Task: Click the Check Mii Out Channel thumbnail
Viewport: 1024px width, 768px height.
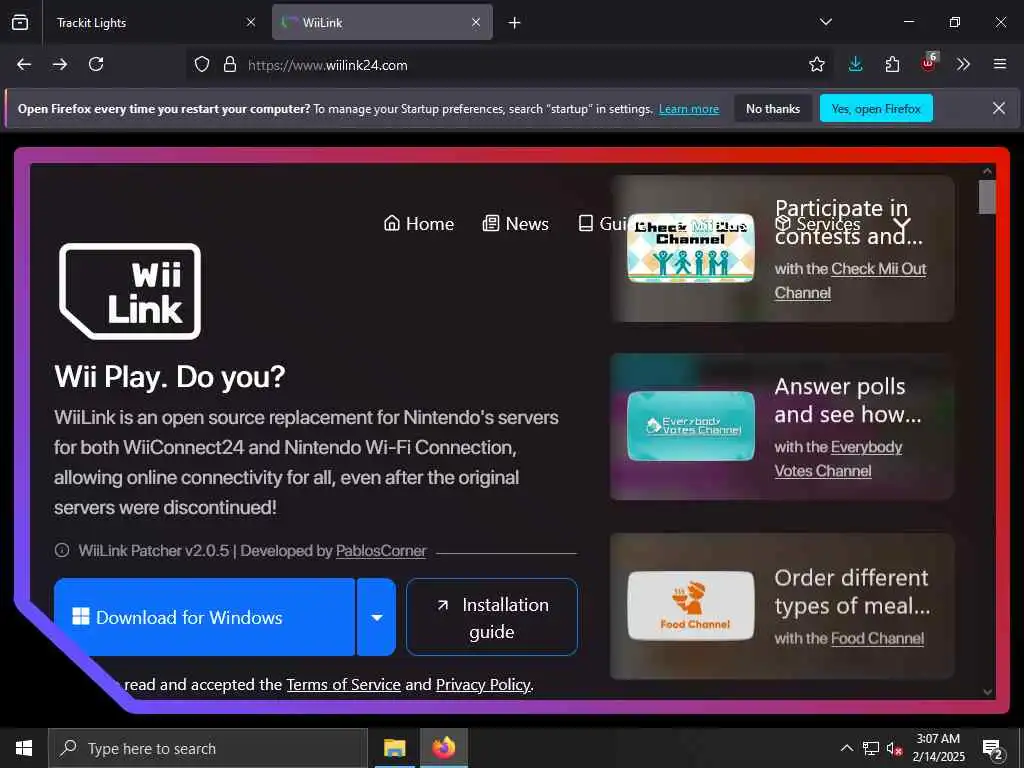Action: coord(690,248)
